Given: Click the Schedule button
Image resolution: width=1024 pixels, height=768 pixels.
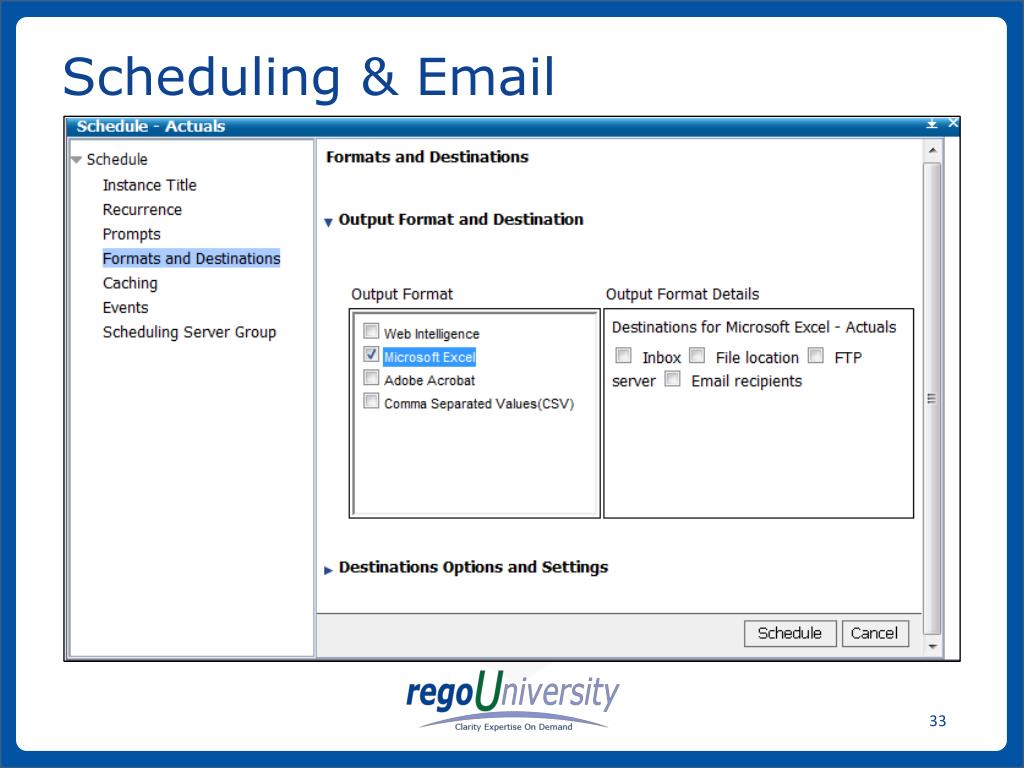Looking at the screenshot, I should pyautogui.click(x=790, y=633).
